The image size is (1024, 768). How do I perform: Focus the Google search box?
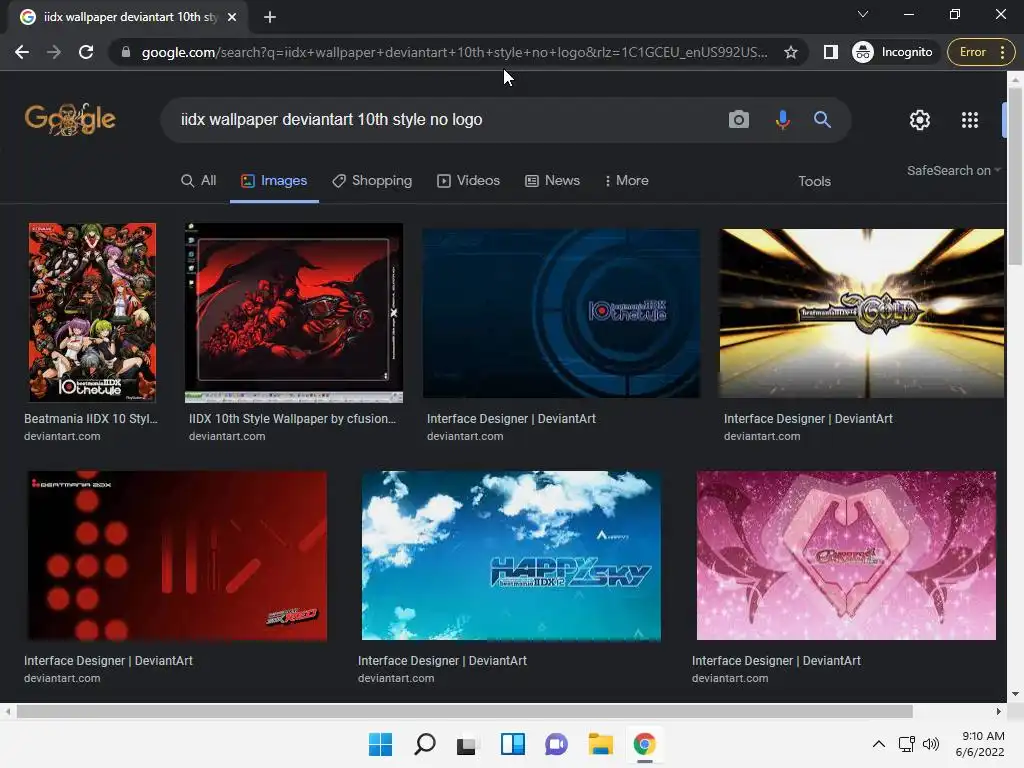point(444,120)
